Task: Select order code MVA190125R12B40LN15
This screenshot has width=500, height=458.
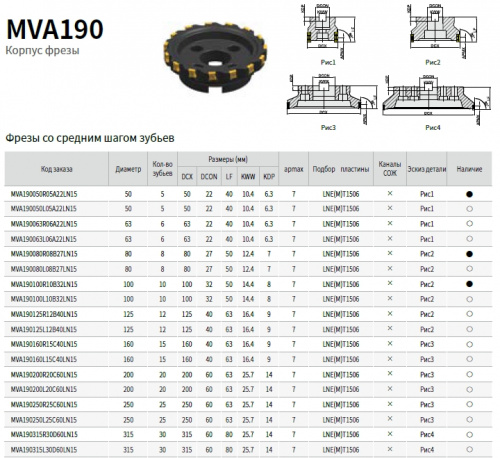Action: [44, 314]
